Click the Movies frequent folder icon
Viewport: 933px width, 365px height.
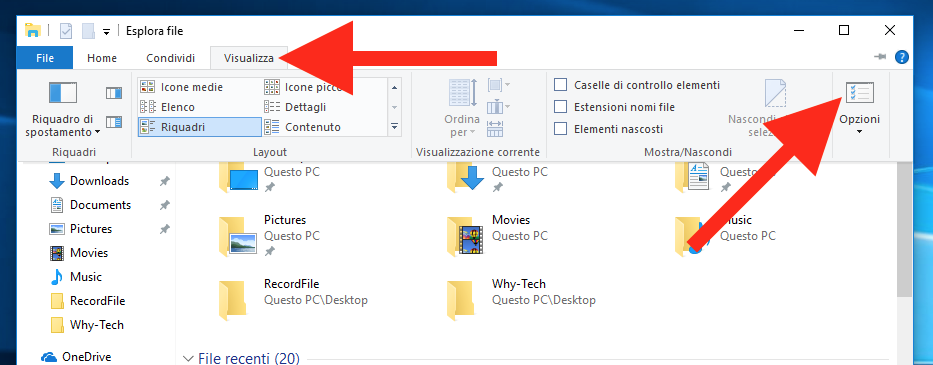(466, 236)
